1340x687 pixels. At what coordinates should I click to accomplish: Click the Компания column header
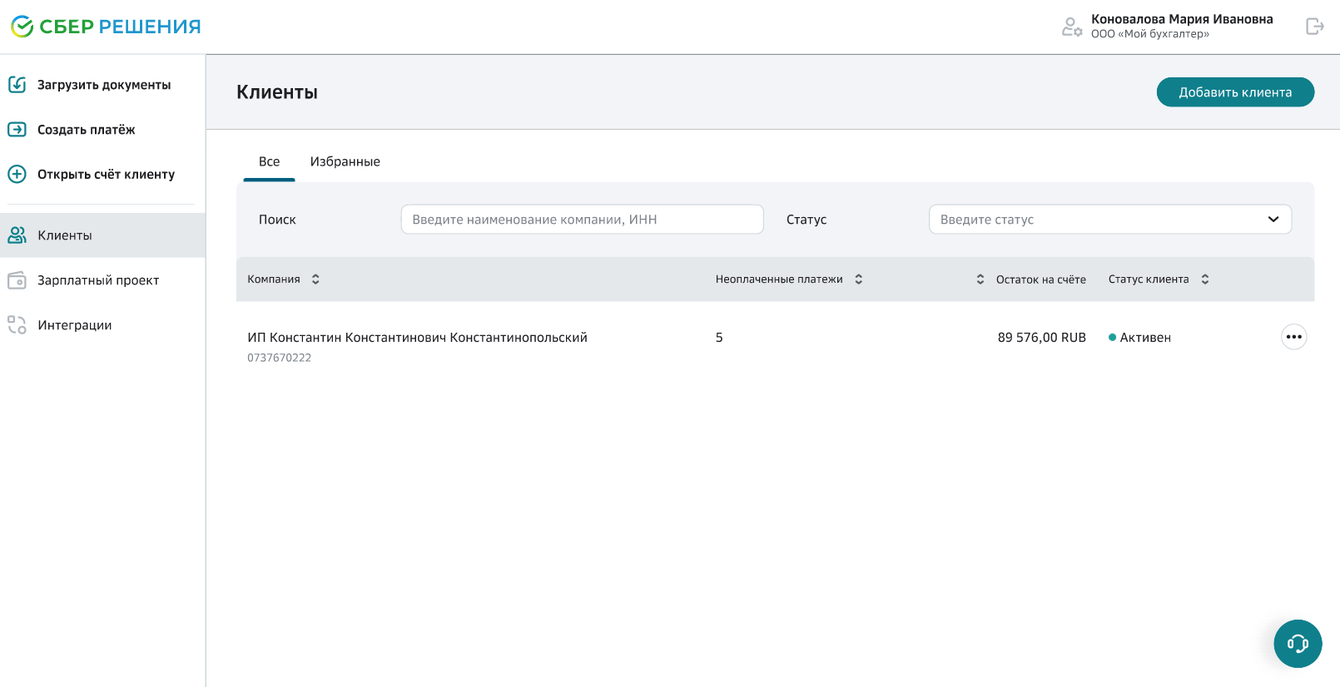point(274,280)
